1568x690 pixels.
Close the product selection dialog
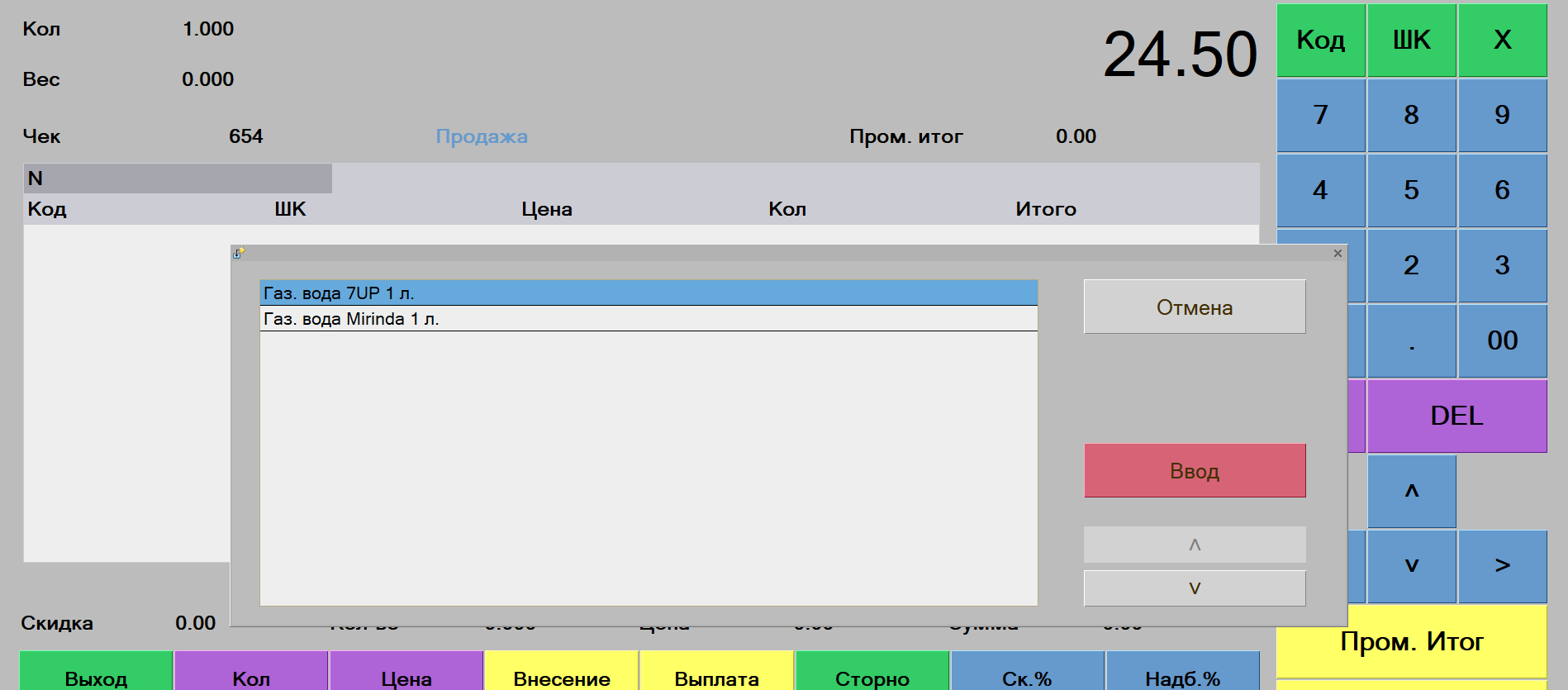coord(1338,254)
